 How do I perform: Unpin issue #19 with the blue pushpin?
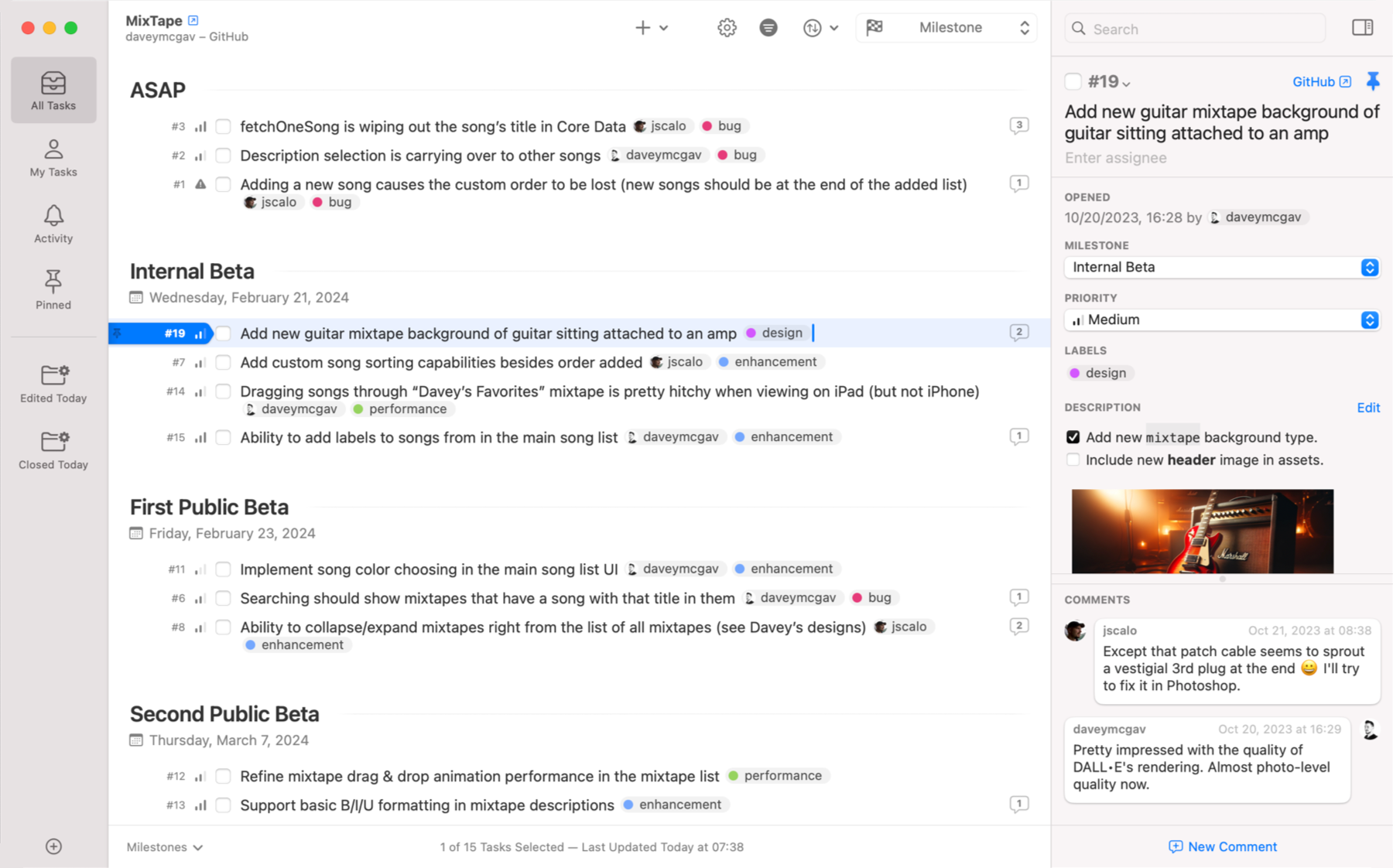(x=1374, y=80)
